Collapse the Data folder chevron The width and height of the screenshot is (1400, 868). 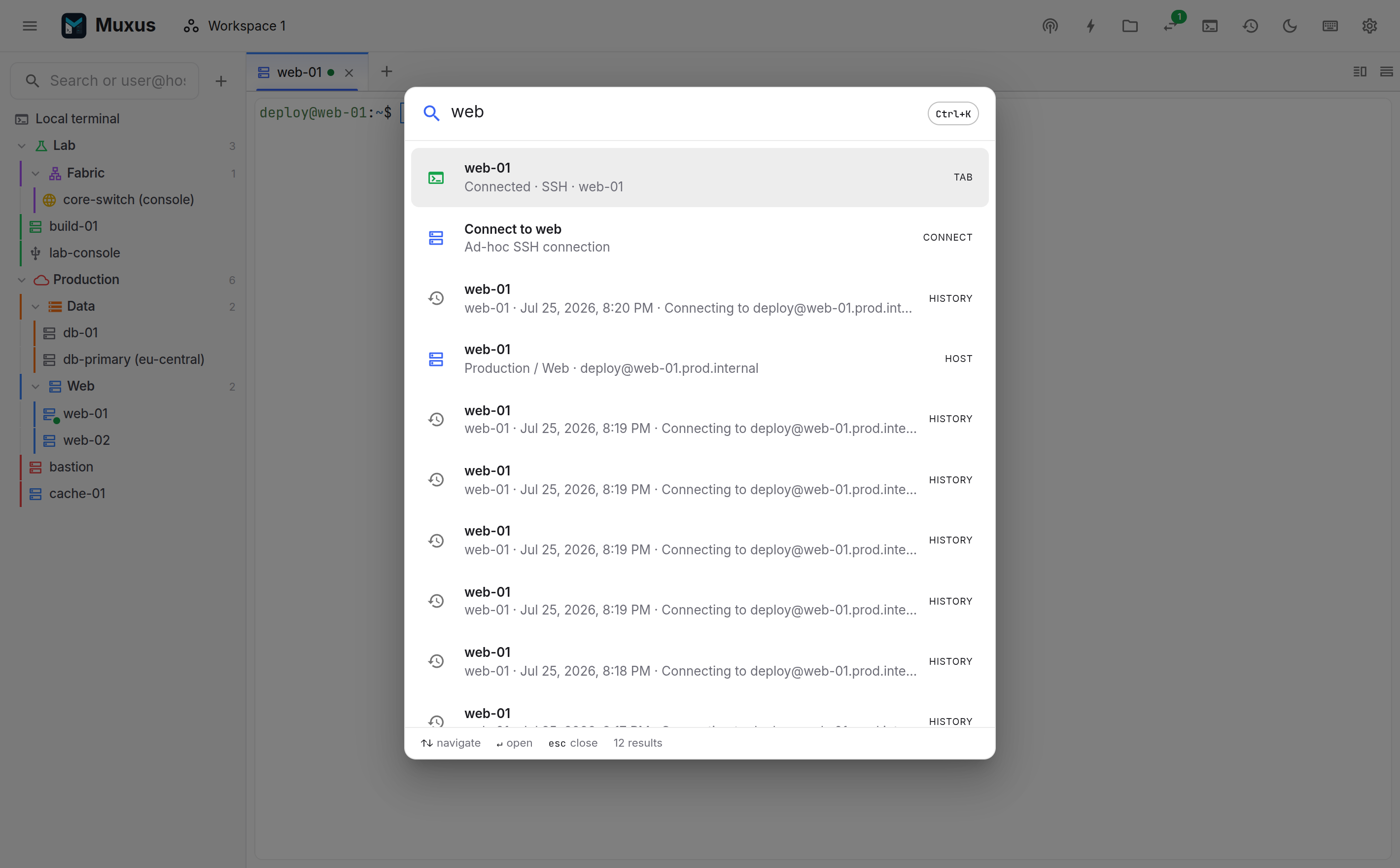coord(35,307)
